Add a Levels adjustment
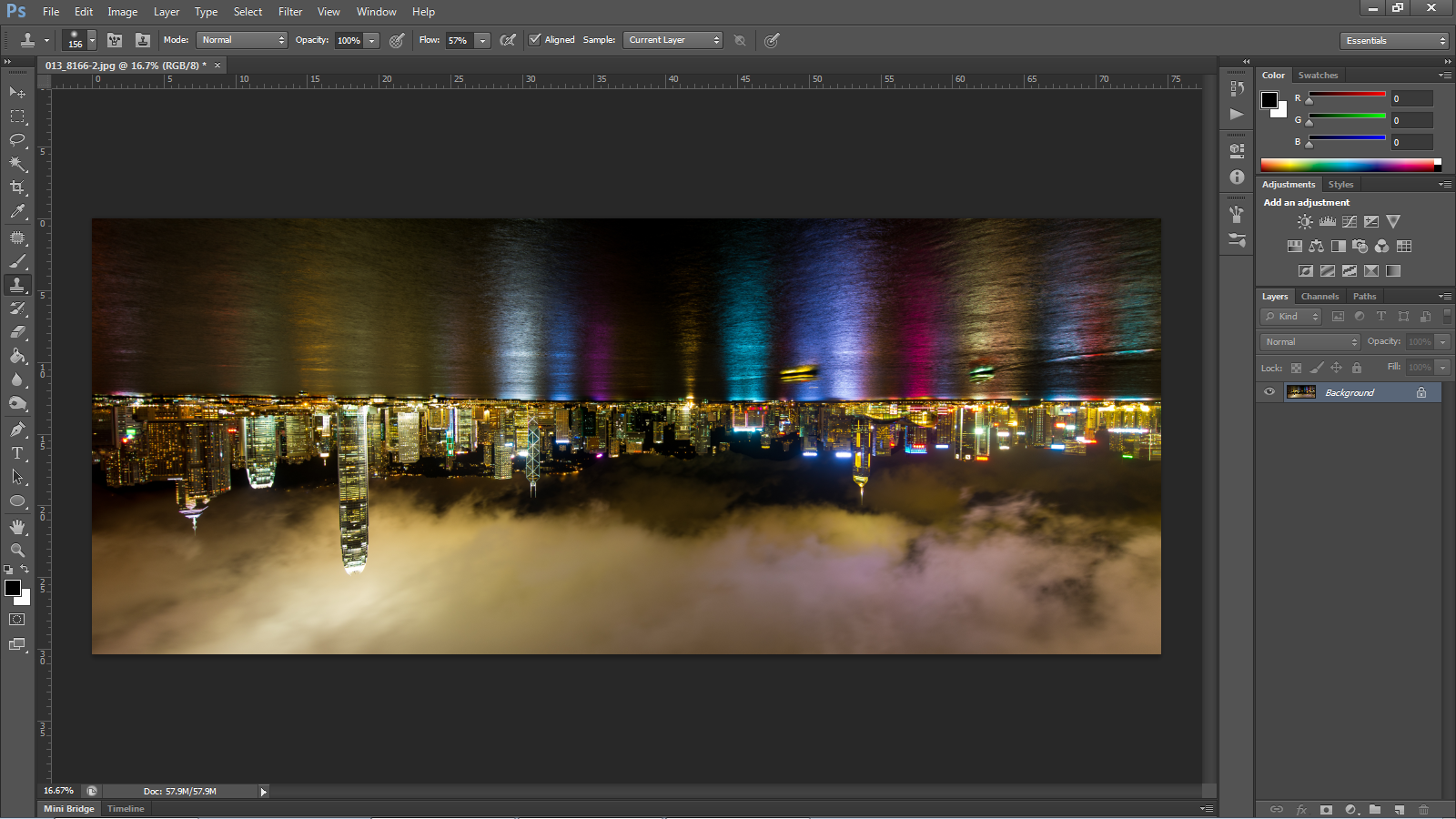The height and width of the screenshot is (819, 1456). click(1328, 222)
